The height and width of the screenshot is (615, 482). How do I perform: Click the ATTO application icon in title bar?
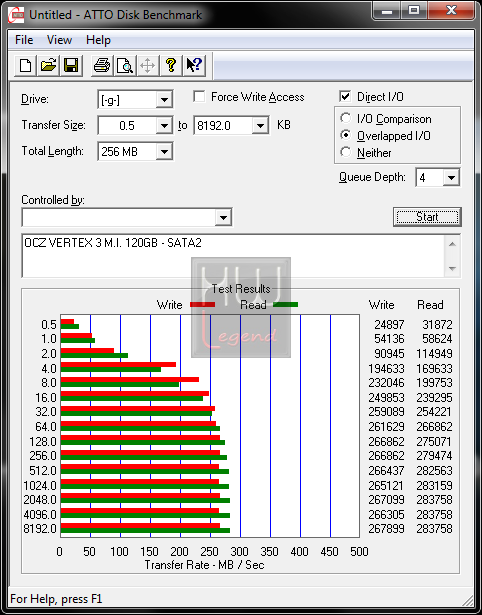coord(15,15)
